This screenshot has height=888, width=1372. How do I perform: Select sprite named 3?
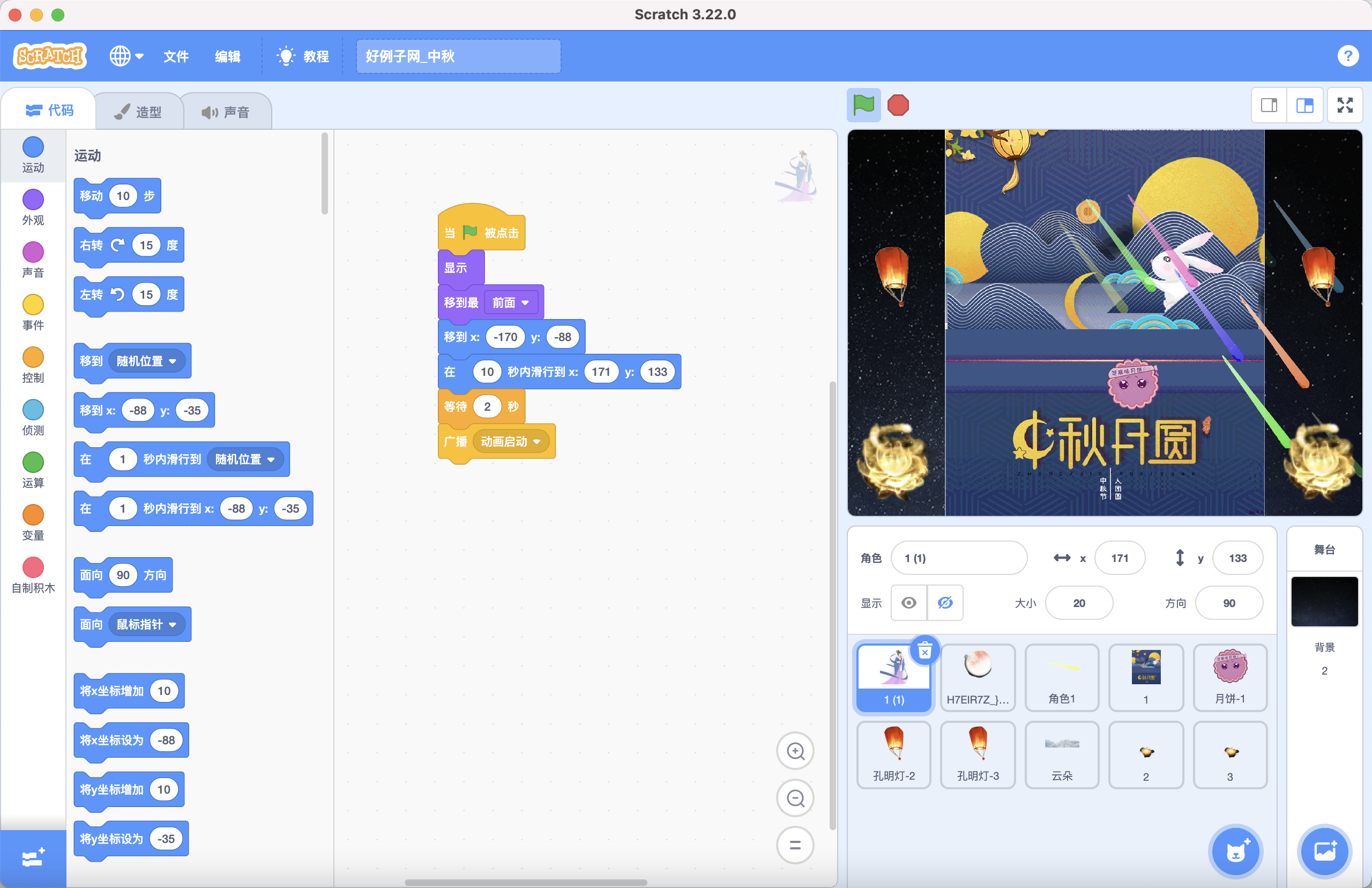(x=1229, y=754)
